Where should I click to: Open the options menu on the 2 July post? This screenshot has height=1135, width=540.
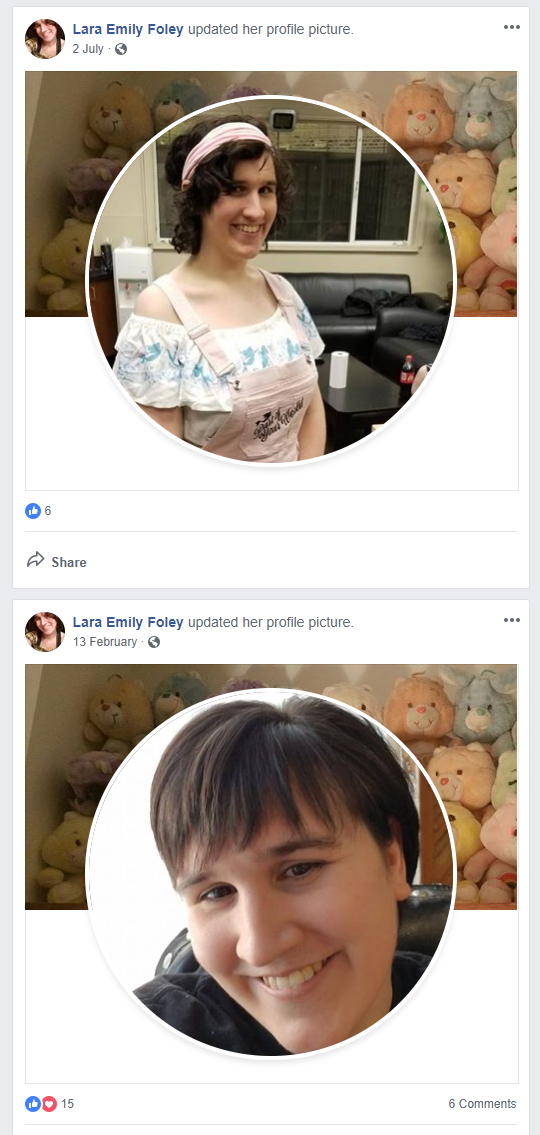(x=512, y=28)
